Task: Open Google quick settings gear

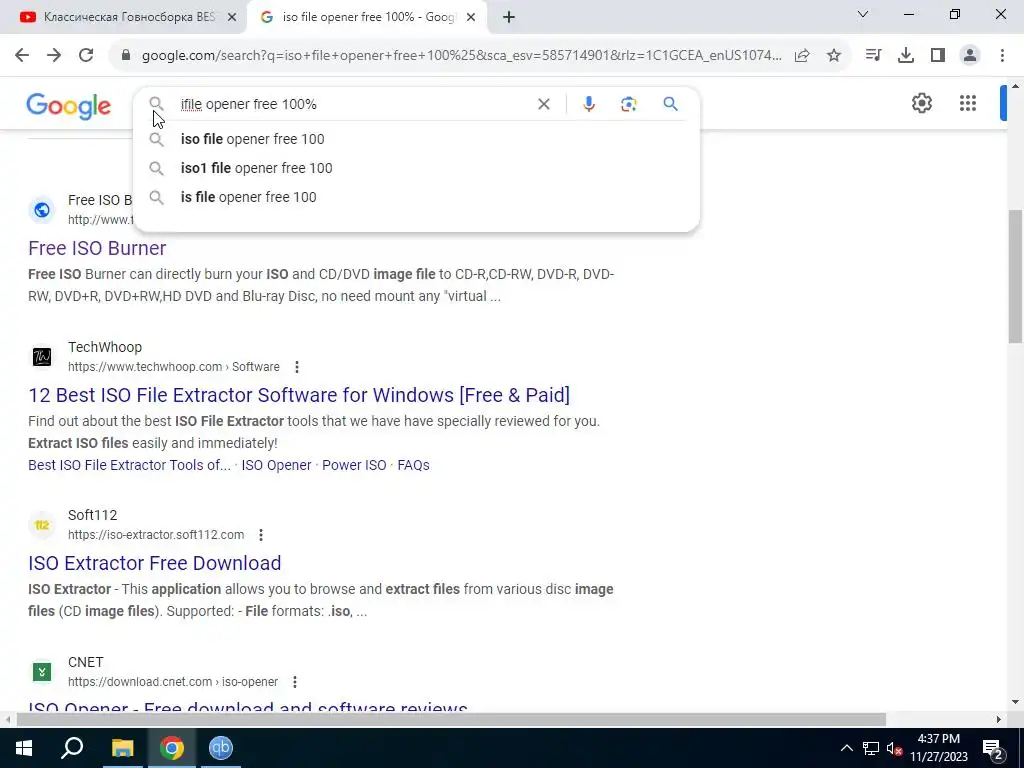Action: point(921,103)
